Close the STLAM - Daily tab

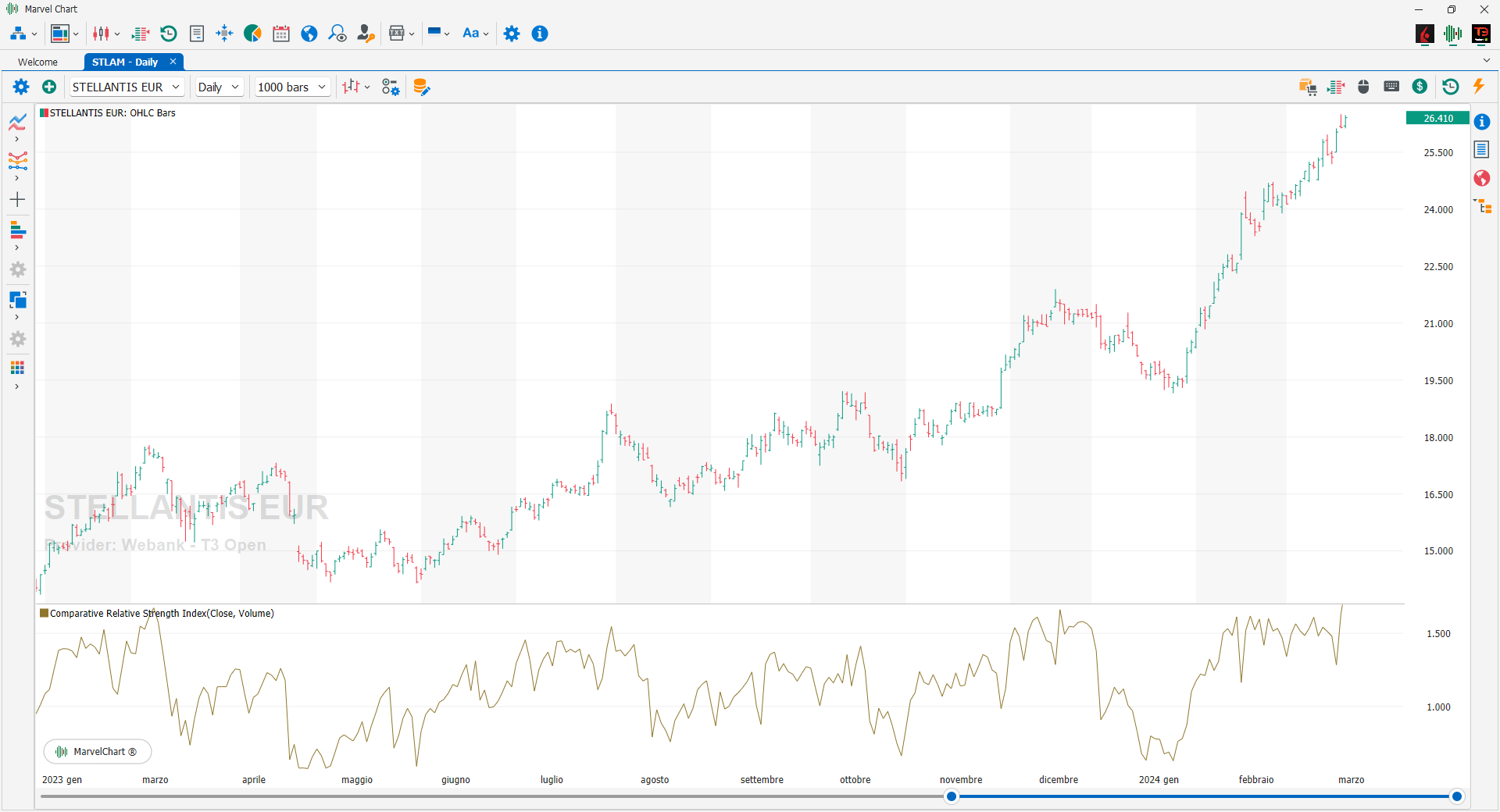pyautogui.click(x=173, y=62)
